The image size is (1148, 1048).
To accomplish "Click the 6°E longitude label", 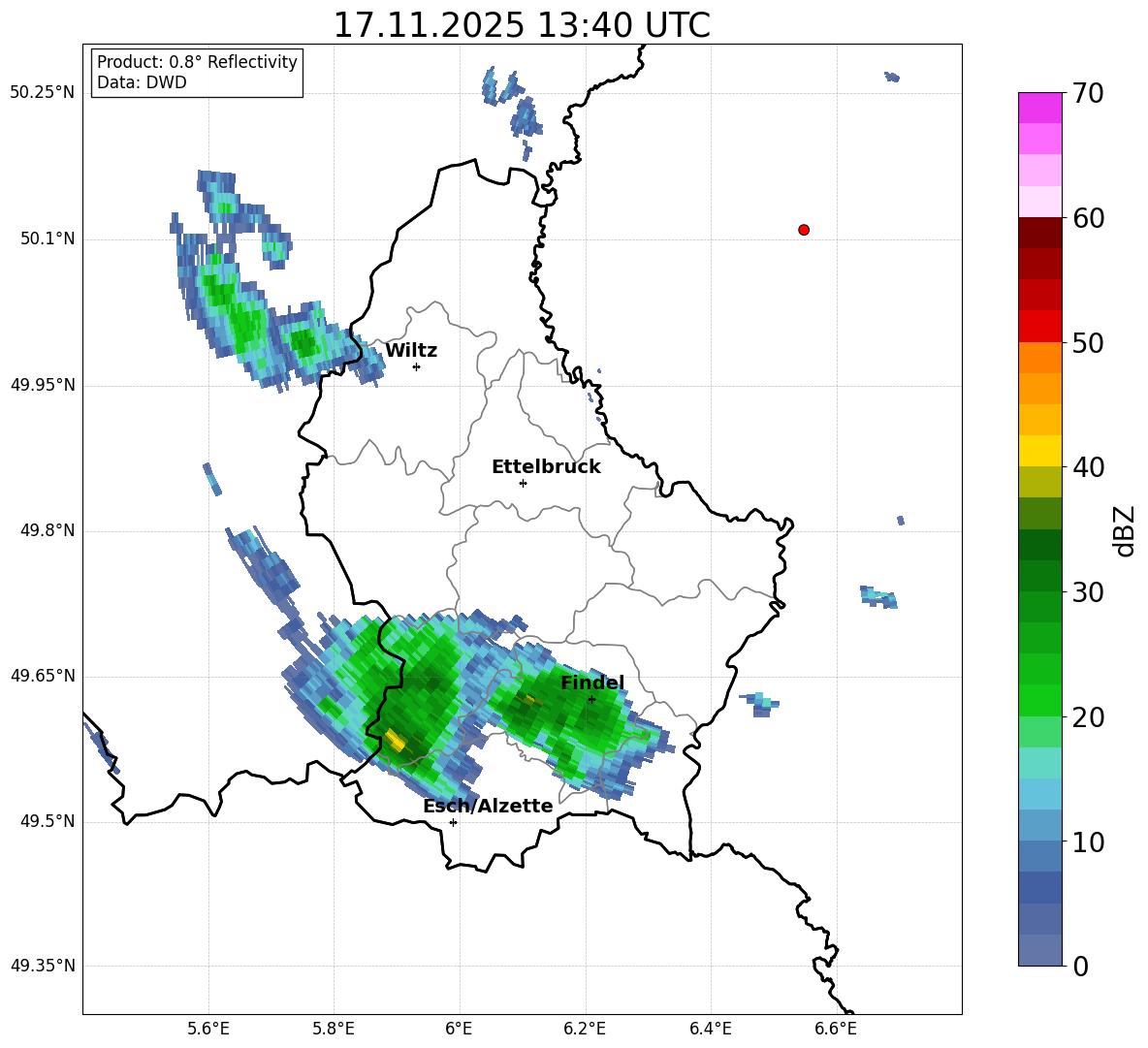I will (x=459, y=1029).
